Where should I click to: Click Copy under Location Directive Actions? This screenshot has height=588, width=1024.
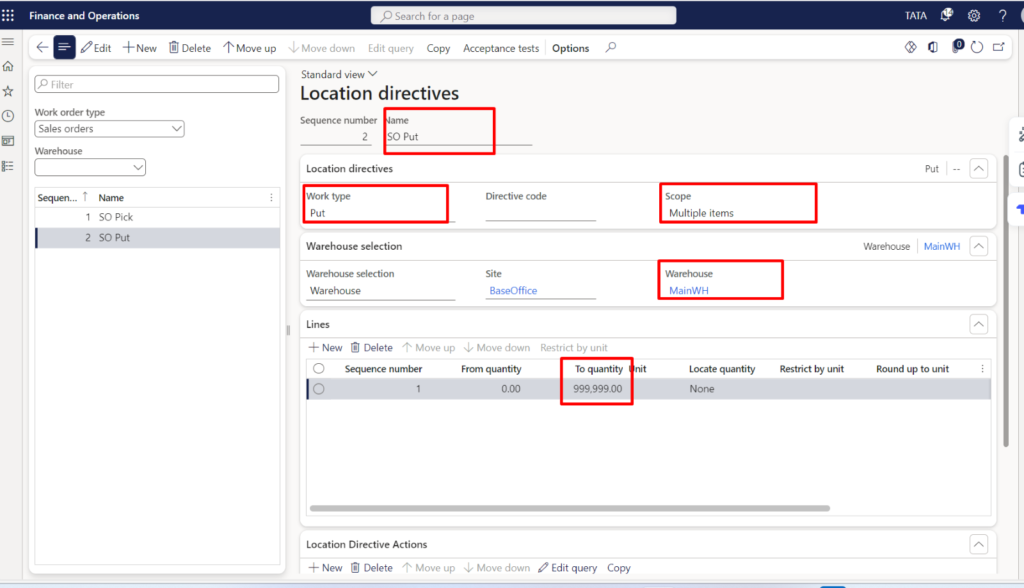(x=618, y=568)
